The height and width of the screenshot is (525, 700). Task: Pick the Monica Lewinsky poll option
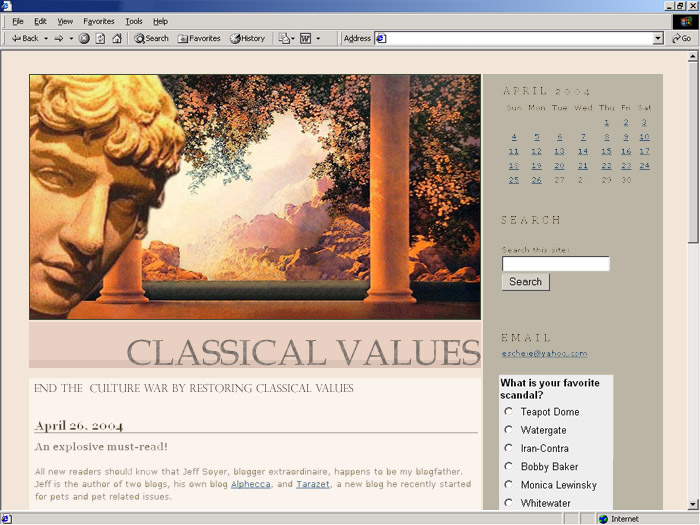click(508, 485)
